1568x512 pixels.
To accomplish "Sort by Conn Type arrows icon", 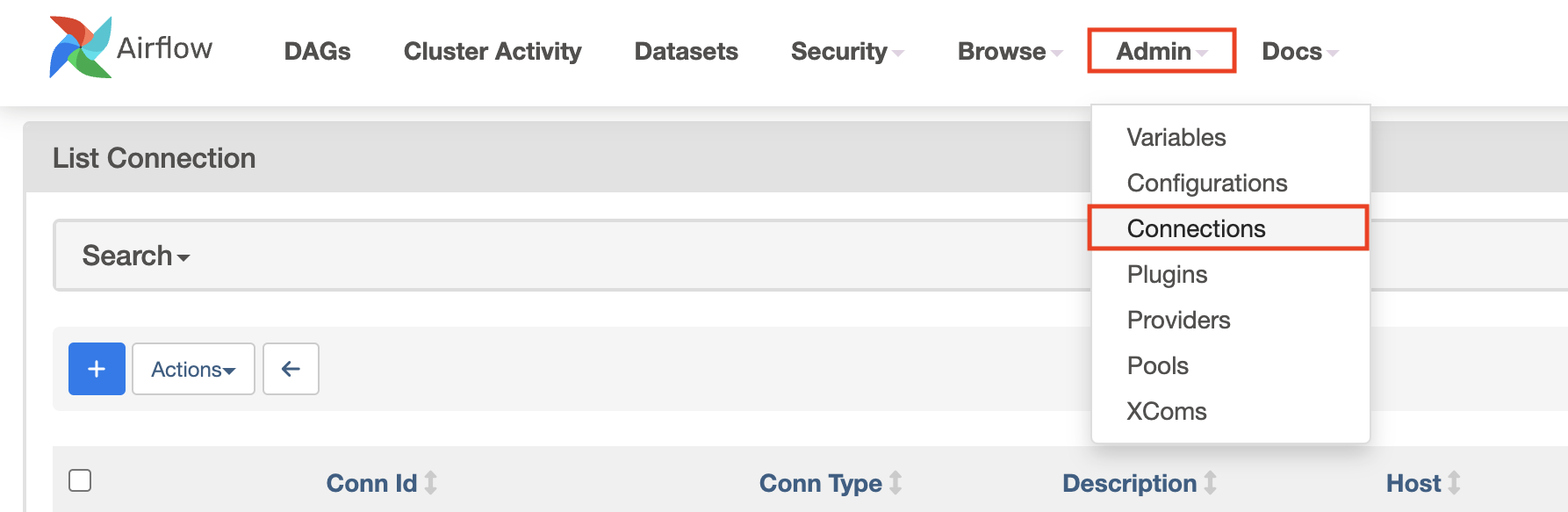I will pyautogui.click(x=895, y=483).
